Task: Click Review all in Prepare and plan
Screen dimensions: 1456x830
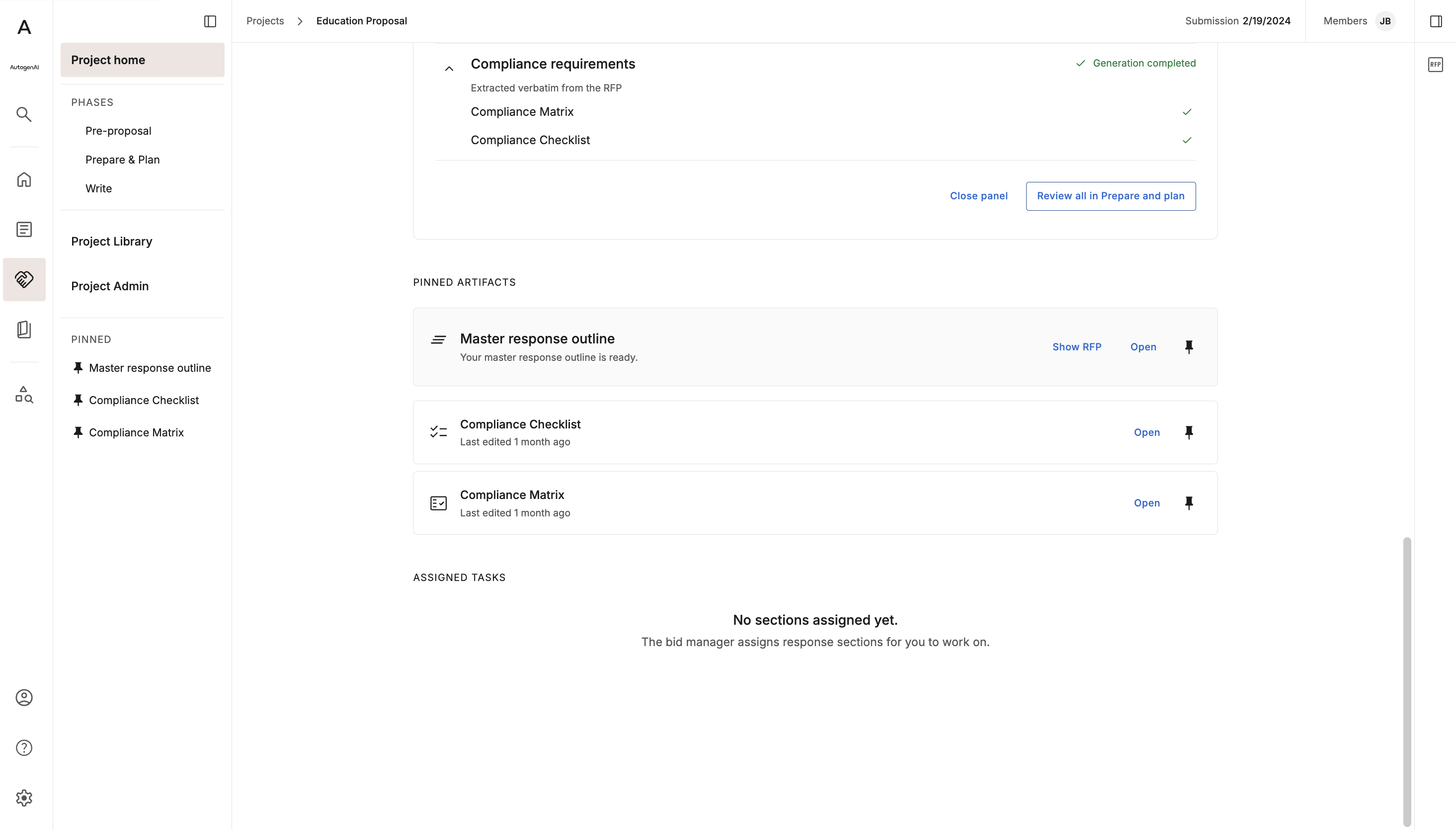Action: 1111,196
